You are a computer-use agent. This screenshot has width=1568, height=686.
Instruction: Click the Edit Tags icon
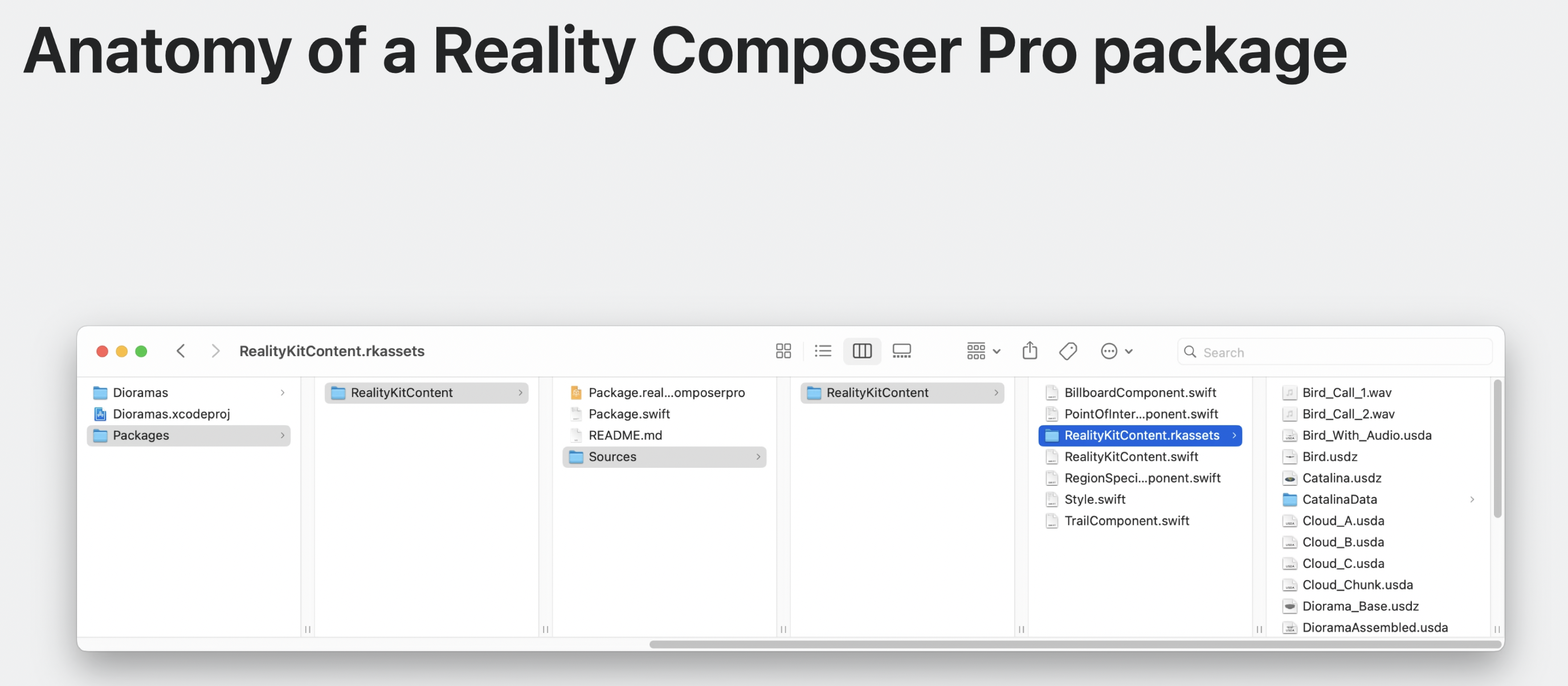tap(1068, 351)
